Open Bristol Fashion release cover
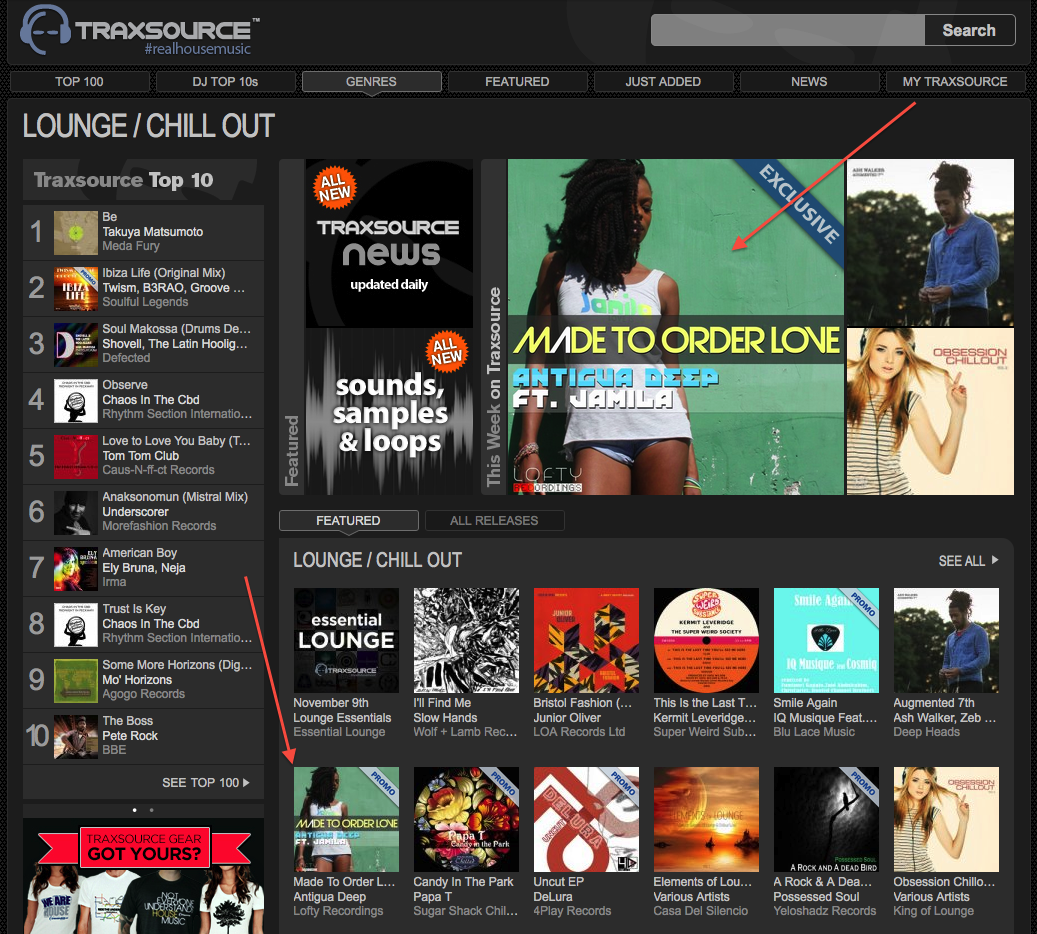The height and width of the screenshot is (934, 1037). click(x=587, y=640)
